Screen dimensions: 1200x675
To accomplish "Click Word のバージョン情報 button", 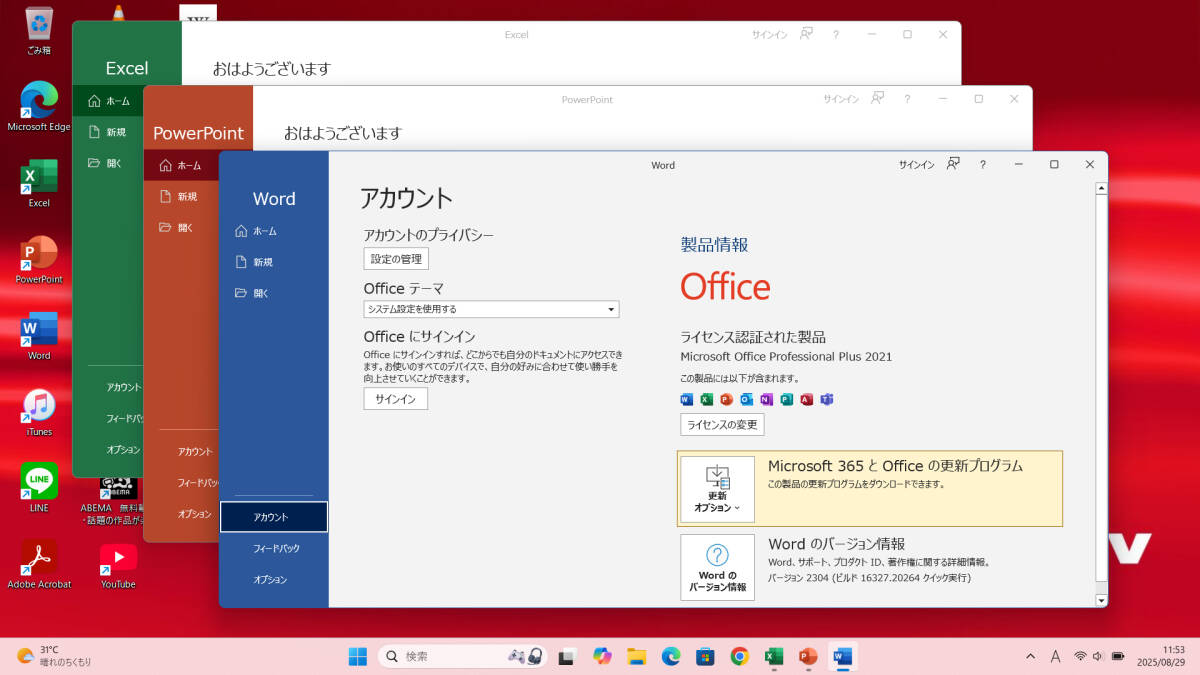I will point(717,567).
